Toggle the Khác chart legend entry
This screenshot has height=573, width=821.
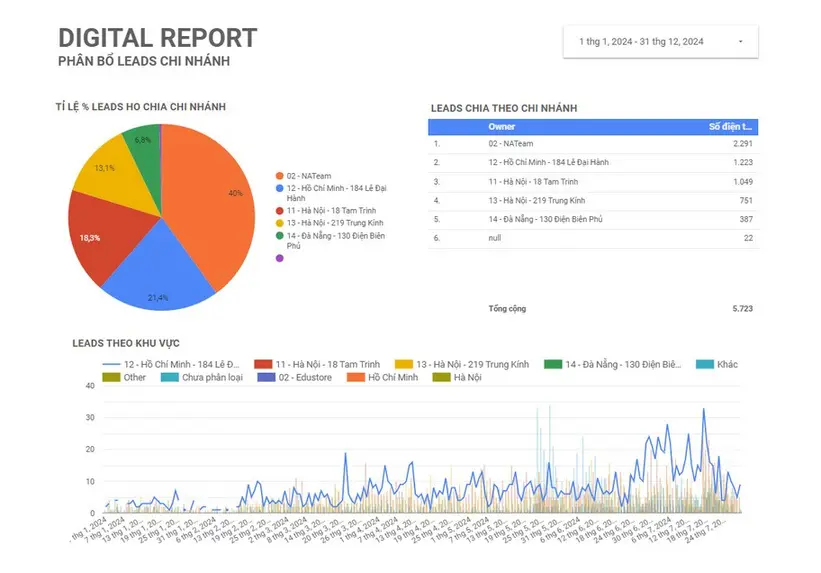pyautogui.click(x=717, y=365)
